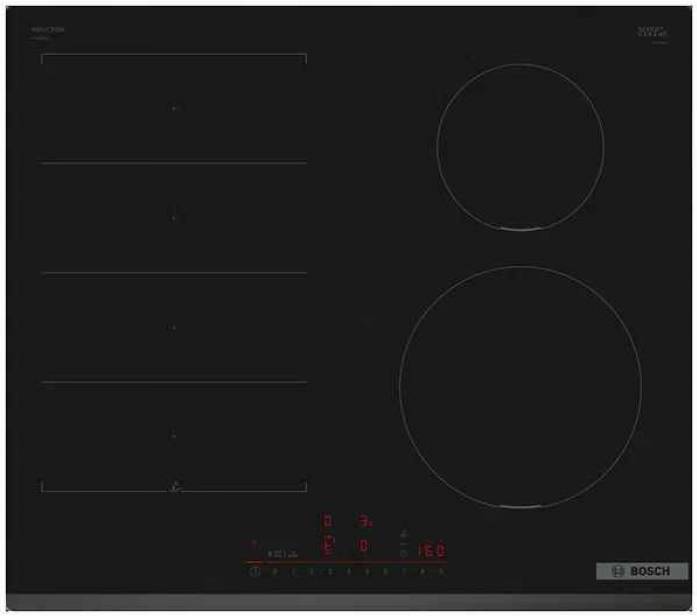The image size is (697, 616).
Task: Select the lower-left red zone display
Action: [x=326, y=546]
